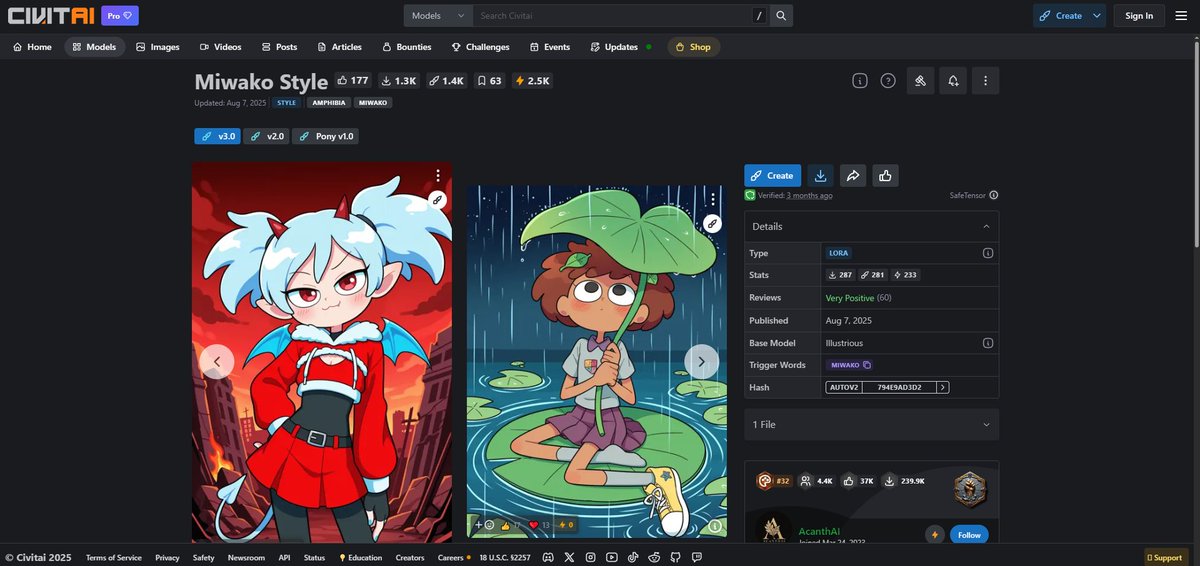Click the download model icon button
The height and width of the screenshot is (566, 1200).
(x=821, y=175)
